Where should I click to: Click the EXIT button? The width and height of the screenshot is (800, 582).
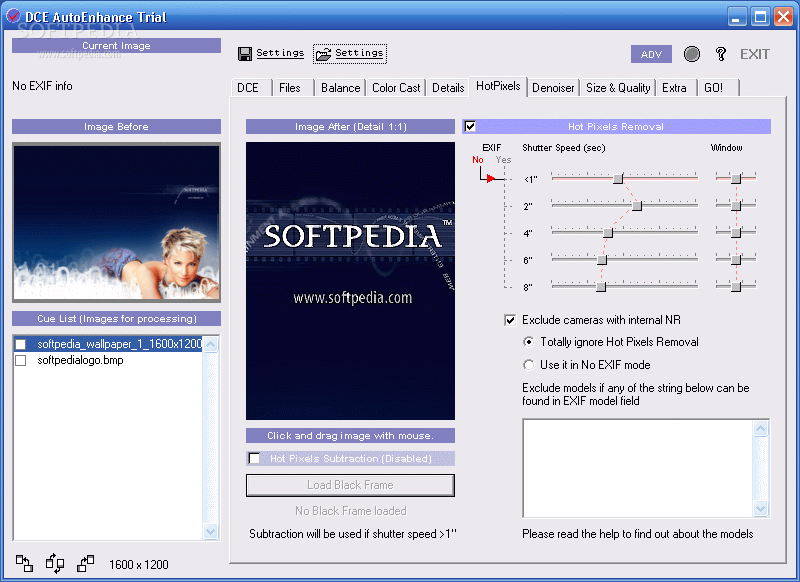coord(754,54)
